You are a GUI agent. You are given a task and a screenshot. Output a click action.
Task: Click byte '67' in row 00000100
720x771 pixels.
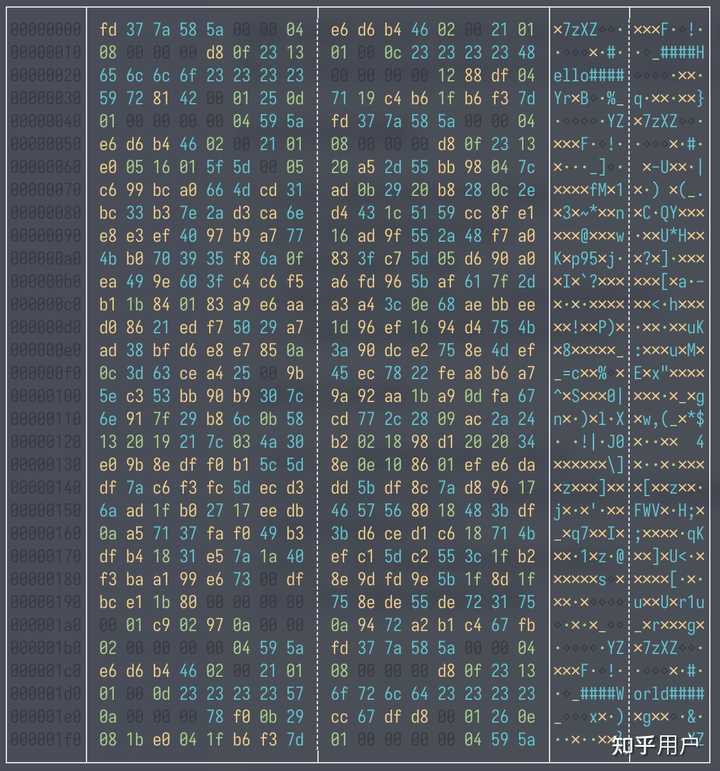pos(526,396)
